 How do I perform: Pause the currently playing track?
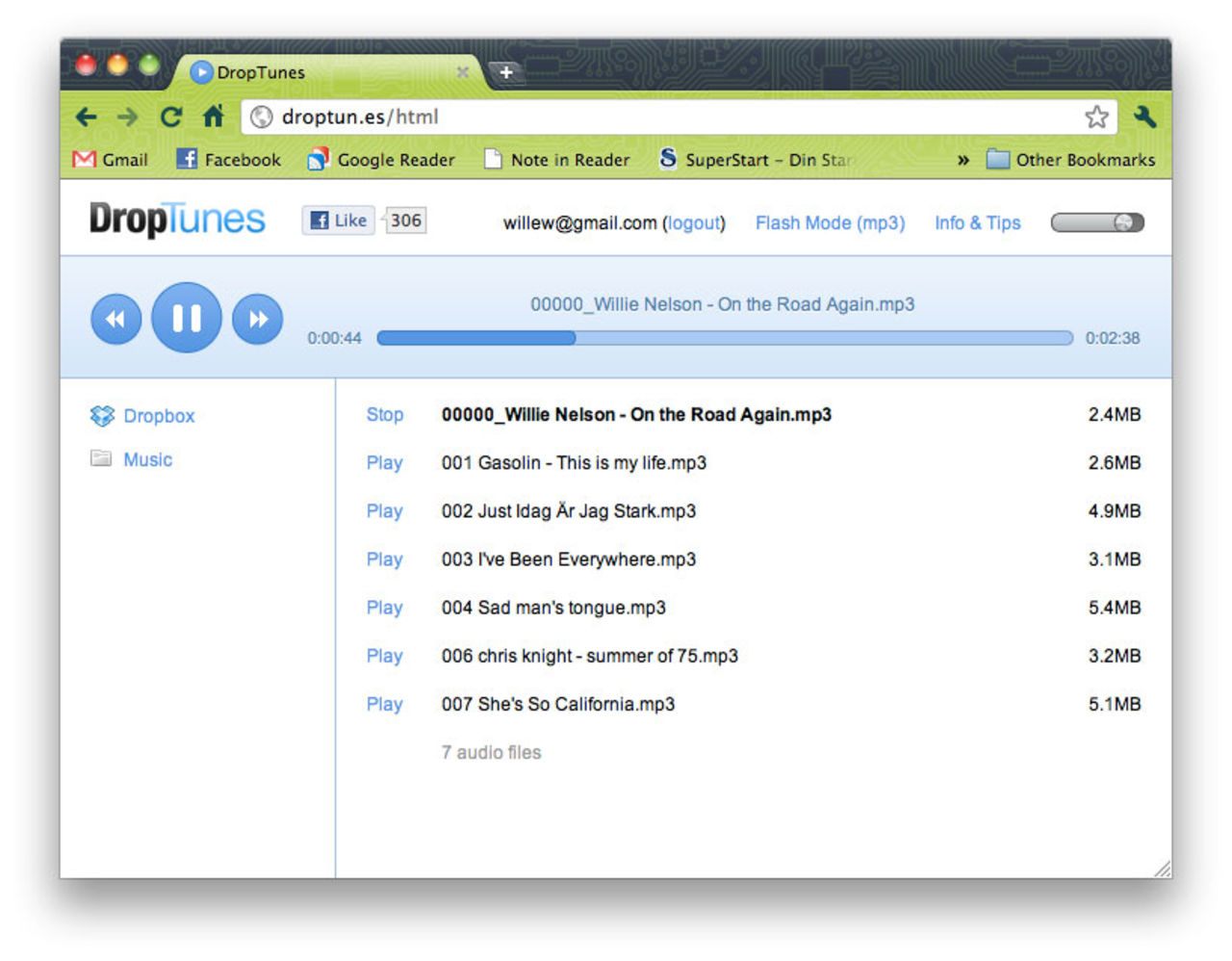186,318
